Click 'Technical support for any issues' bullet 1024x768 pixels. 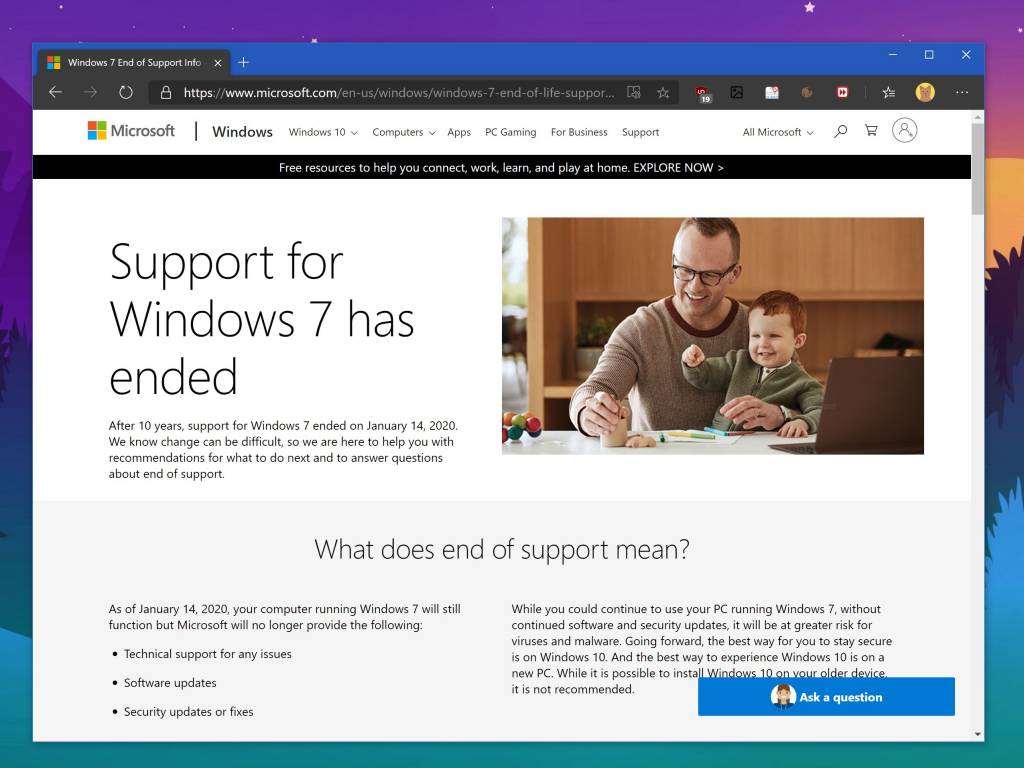pyautogui.click(x=208, y=654)
